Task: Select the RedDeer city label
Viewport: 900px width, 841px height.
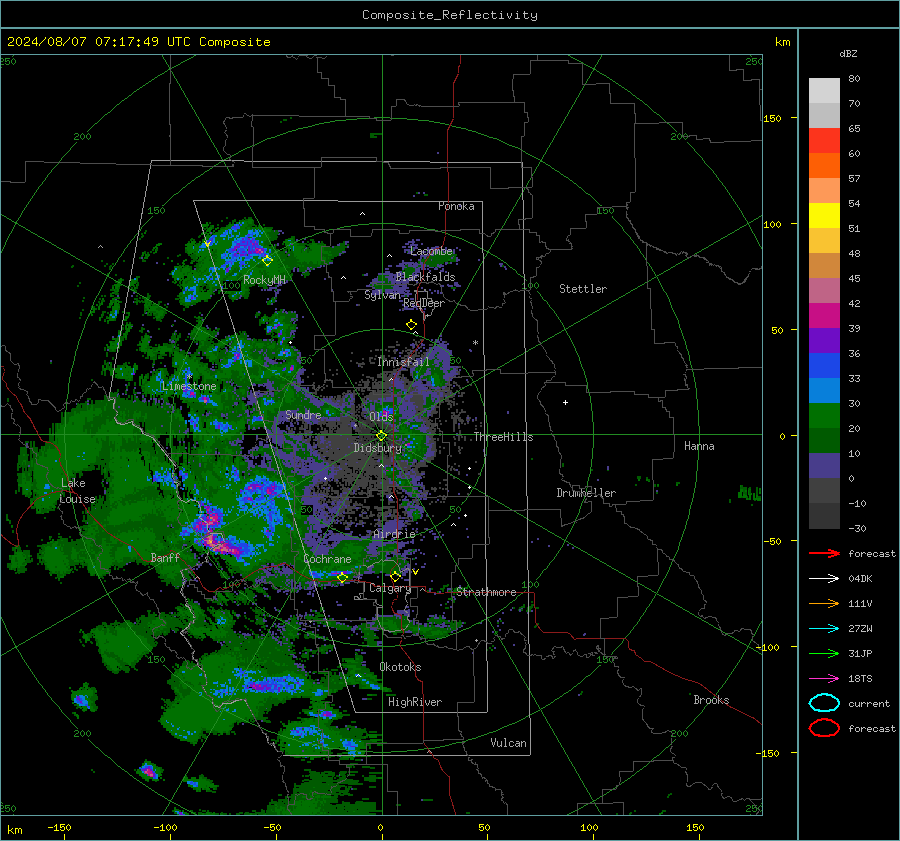Action: click(x=424, y=303)
